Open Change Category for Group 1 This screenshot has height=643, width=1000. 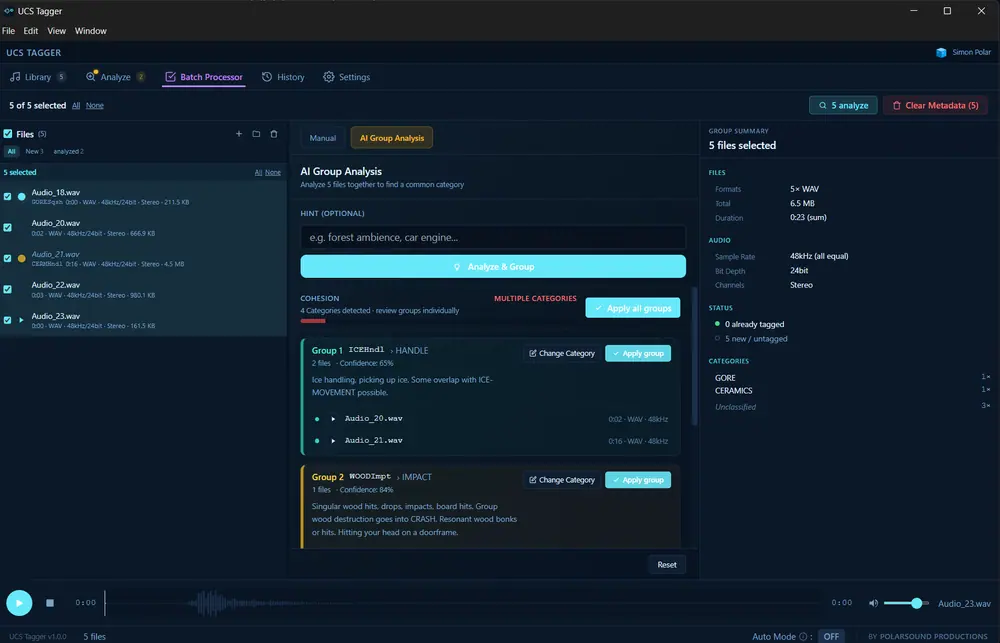point(562,353)
